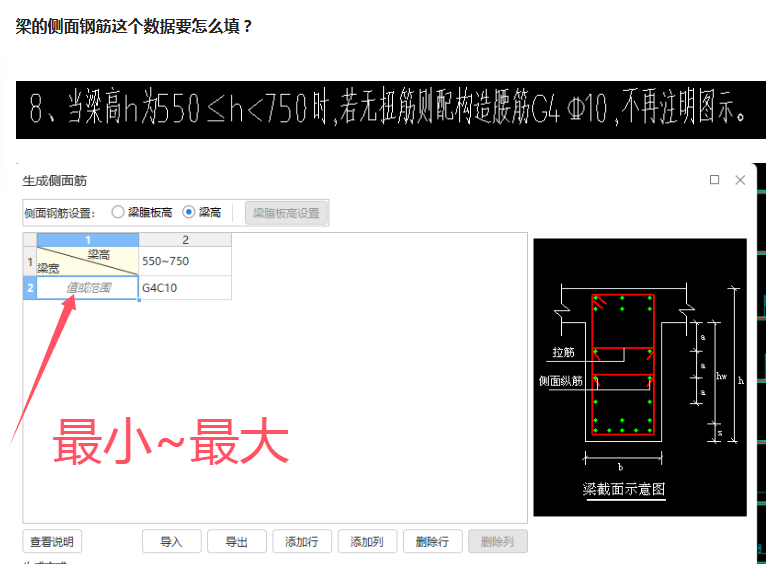Click the 梁截面示意图 beam section diagram
The width and height of the screenshot is (779, 564).
point(640,377)
